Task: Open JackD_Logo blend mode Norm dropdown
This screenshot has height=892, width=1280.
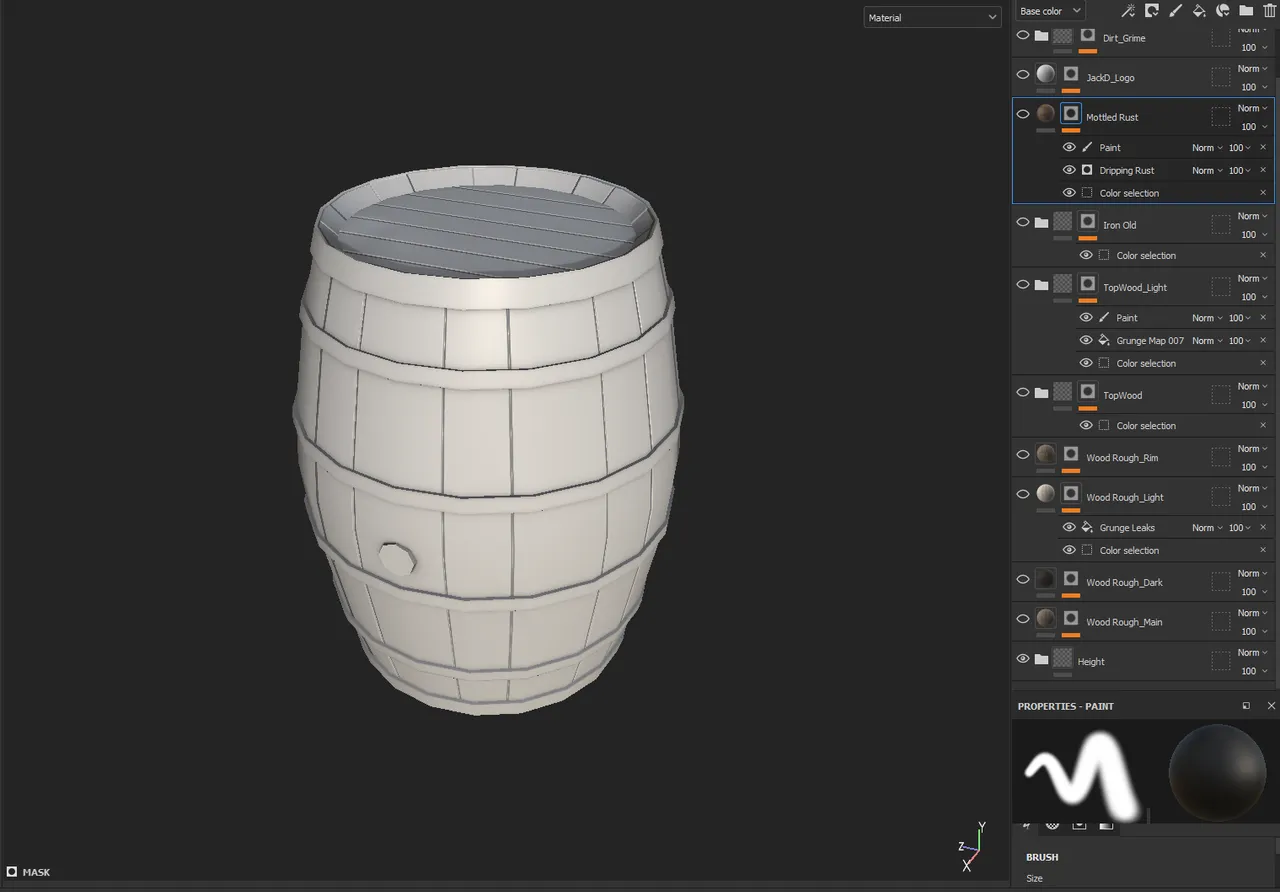Action: (1252, 69)
